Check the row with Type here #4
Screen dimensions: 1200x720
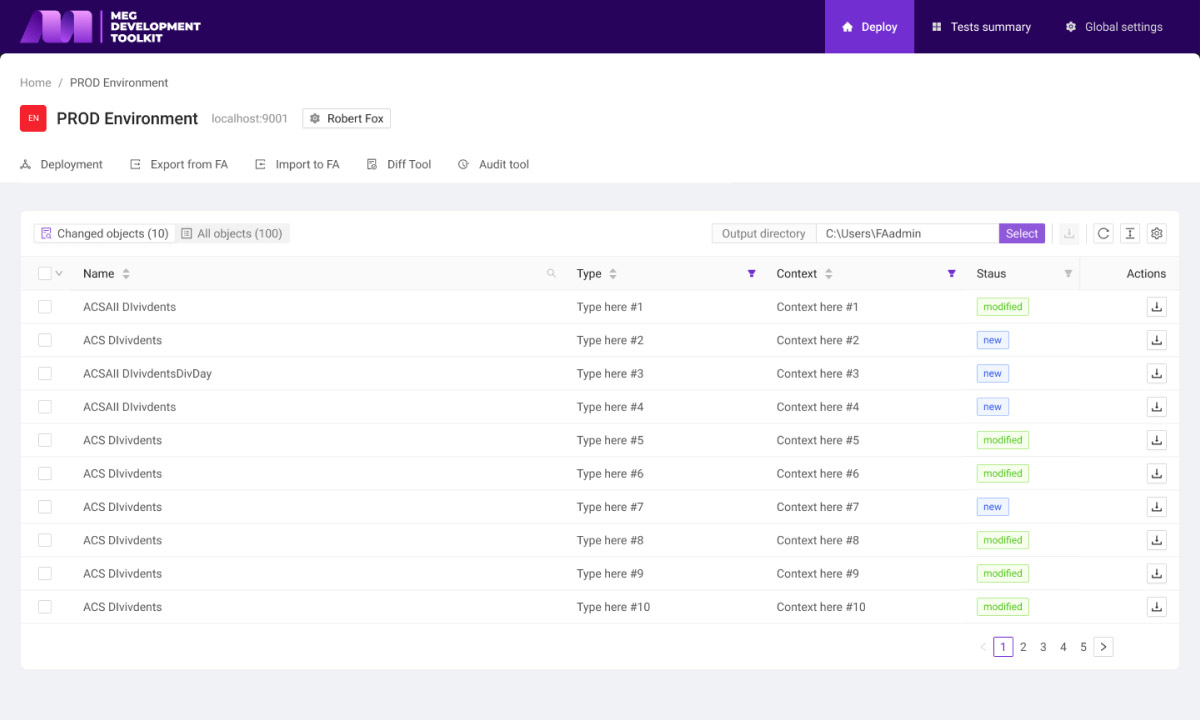tap(45, 407)
